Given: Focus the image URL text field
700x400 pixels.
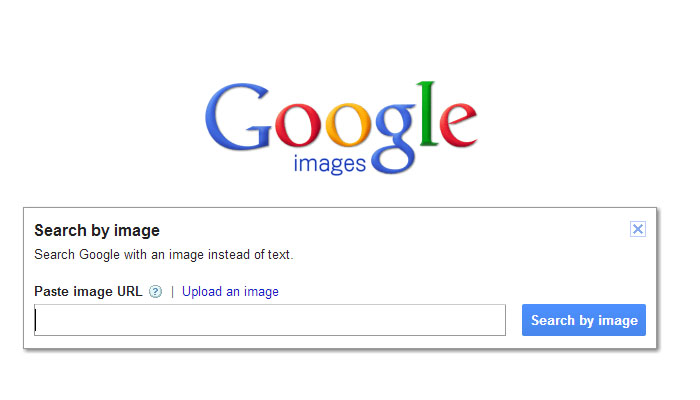Looking at the screenshot, I should click(x=270, y=320).
